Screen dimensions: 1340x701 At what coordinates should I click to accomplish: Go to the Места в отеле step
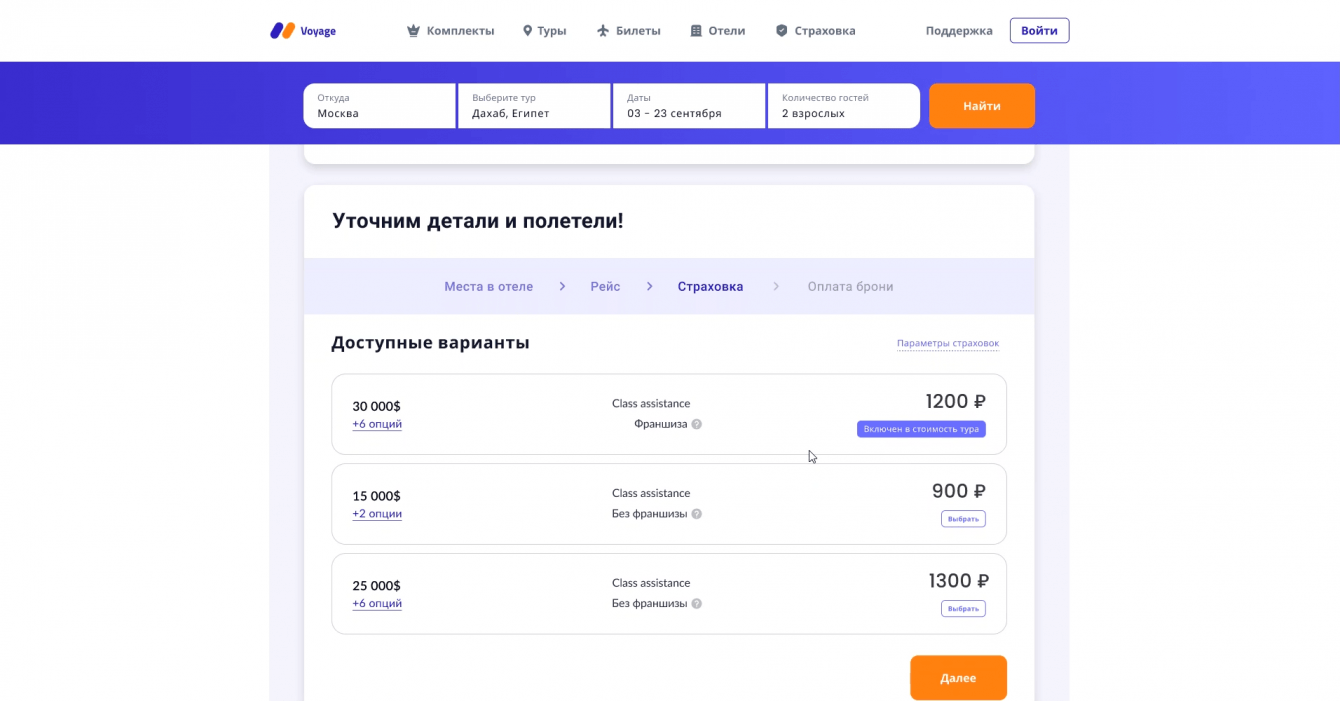(x=488, y=287)
